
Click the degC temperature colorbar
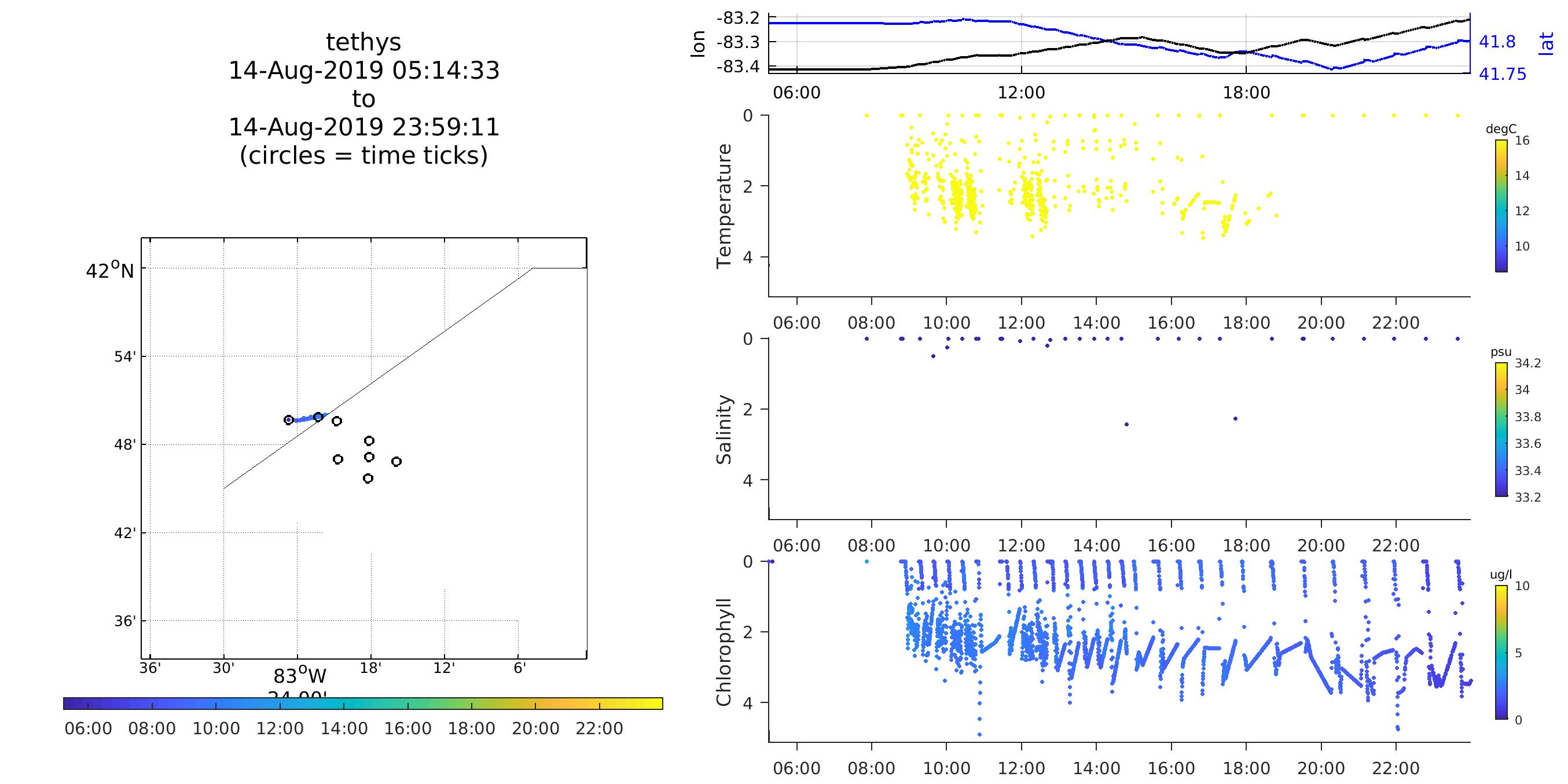coord(1501,206)
